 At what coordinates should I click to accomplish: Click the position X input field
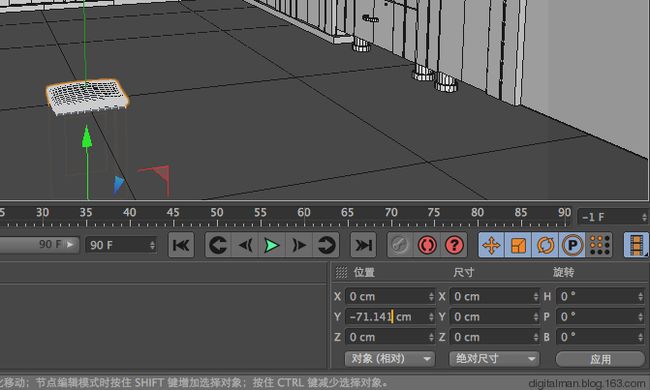coord(390,296)
